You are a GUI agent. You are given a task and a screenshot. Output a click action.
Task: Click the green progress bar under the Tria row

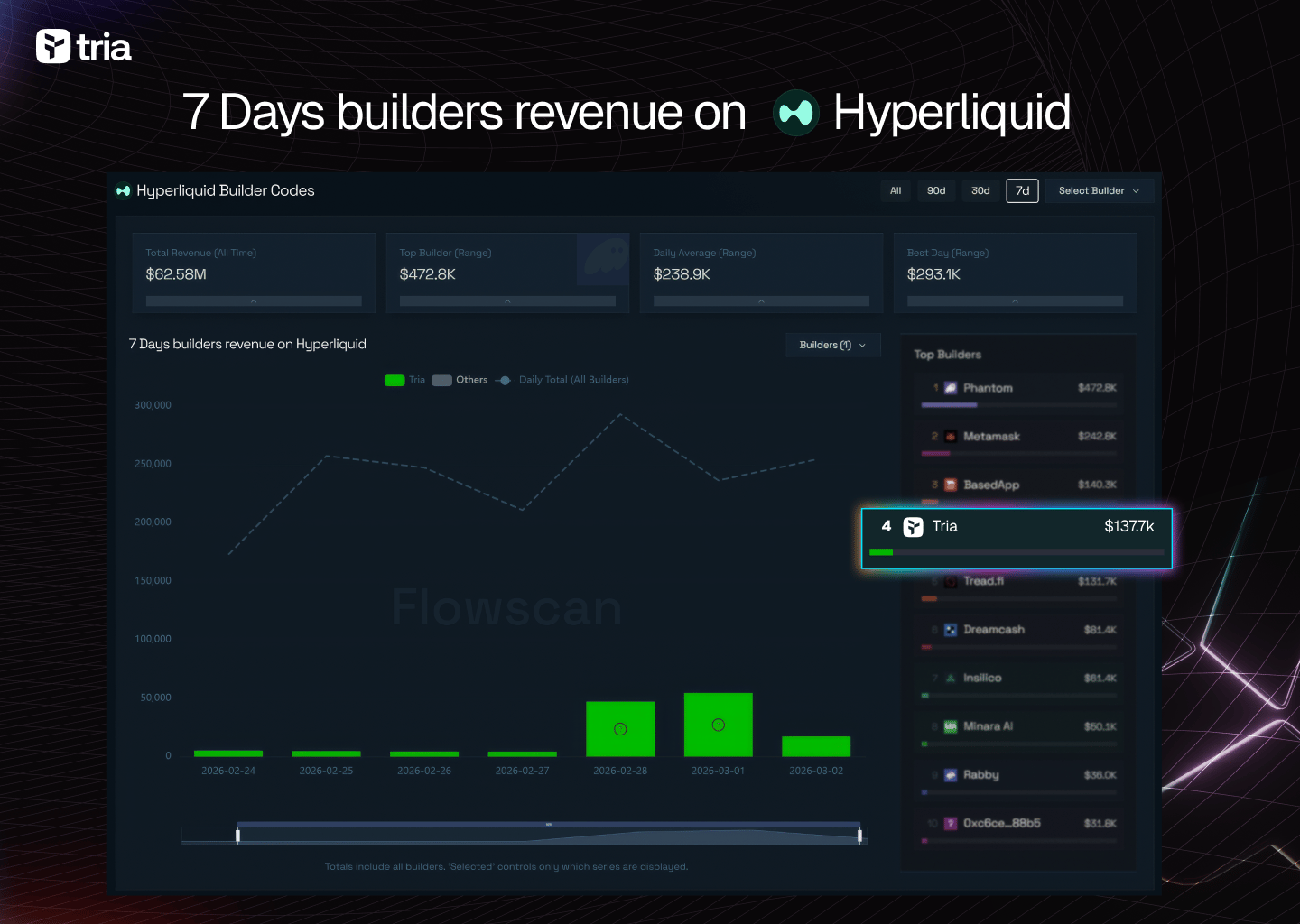click(x=881, y=552)
